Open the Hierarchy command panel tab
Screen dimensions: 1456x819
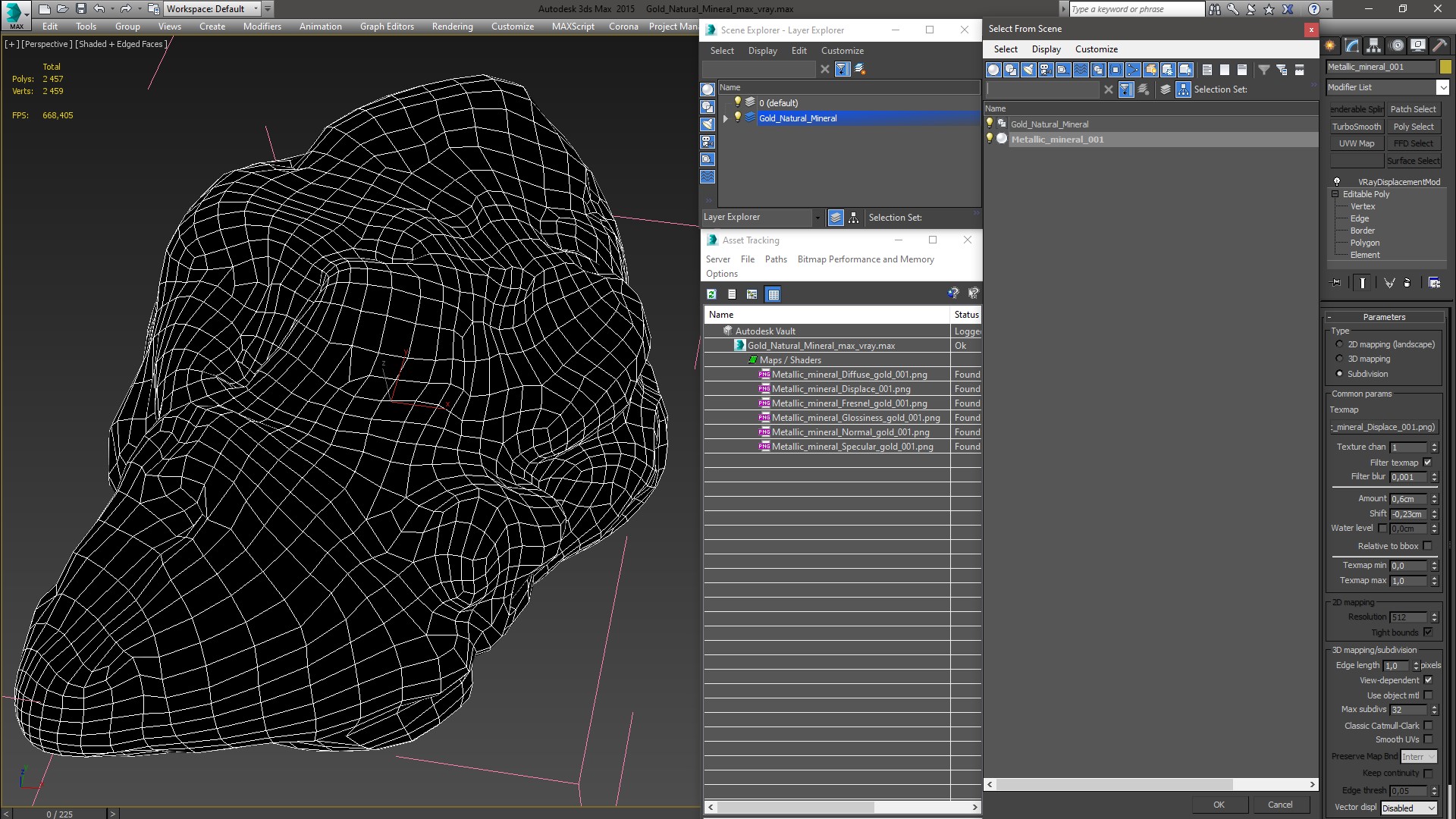pos(1373,45)
